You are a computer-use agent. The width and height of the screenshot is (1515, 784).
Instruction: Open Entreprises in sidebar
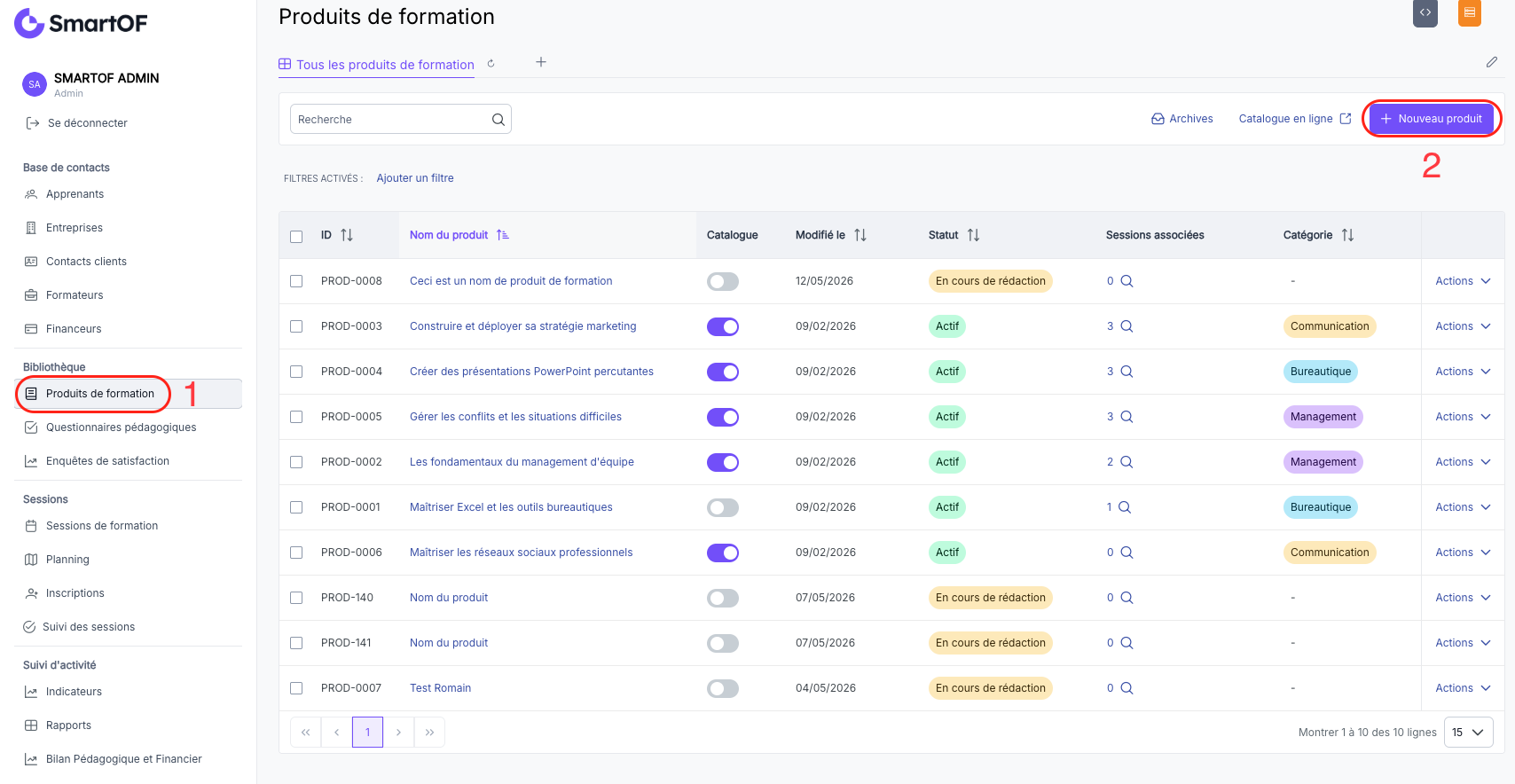(75, 228)
